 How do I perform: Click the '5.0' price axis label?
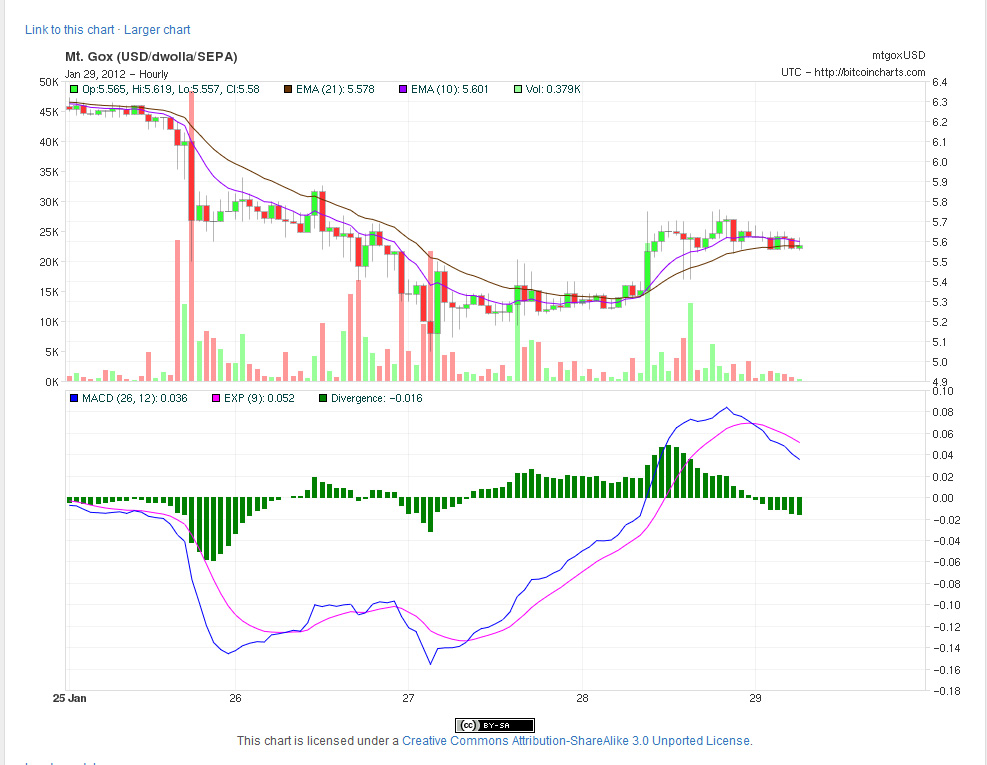(939, 362)
